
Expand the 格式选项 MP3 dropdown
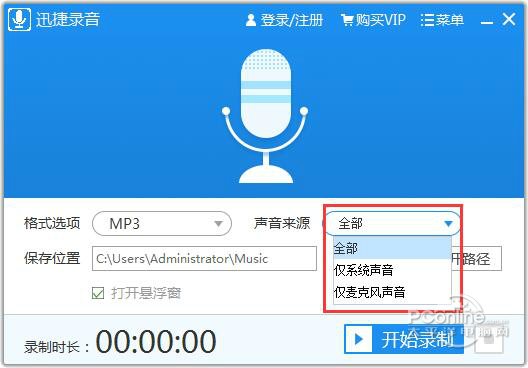162,224
